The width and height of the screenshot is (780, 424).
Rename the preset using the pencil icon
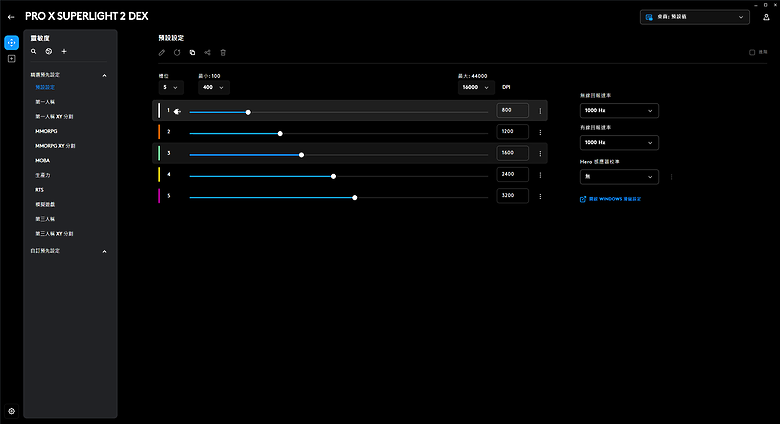pyautogui.click(x=162, y=52)
